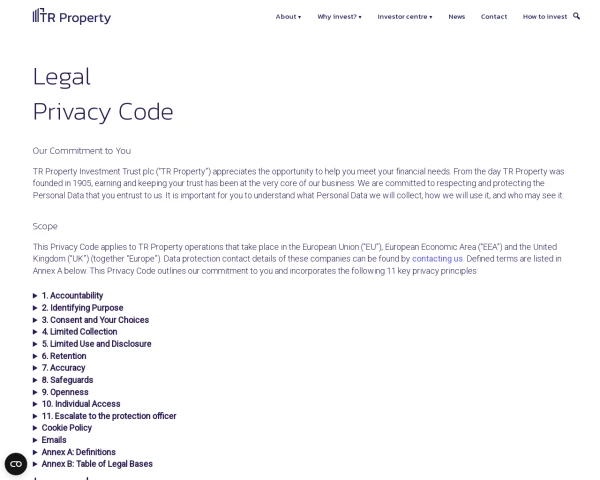
Task: Expand 5. Limited Use and Disclosure
Action: 96,344
